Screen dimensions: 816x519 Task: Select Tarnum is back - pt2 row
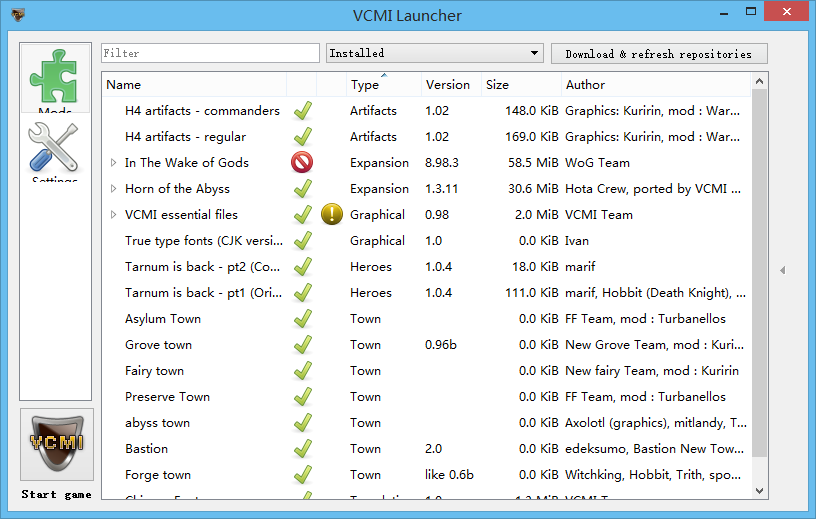(x=426, y=267)
